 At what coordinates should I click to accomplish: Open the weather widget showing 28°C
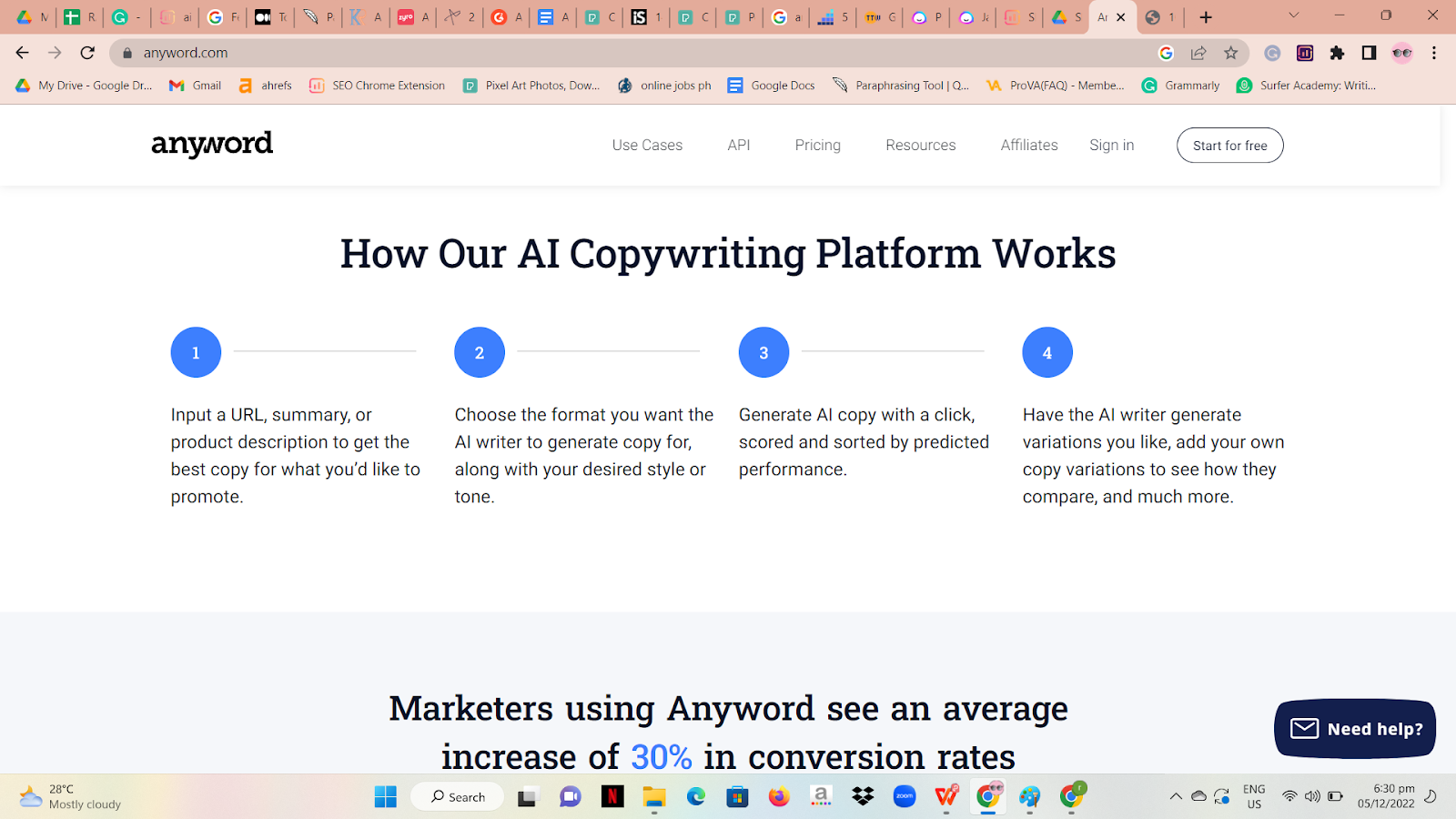pyautogui.click(x=70, y=796)
